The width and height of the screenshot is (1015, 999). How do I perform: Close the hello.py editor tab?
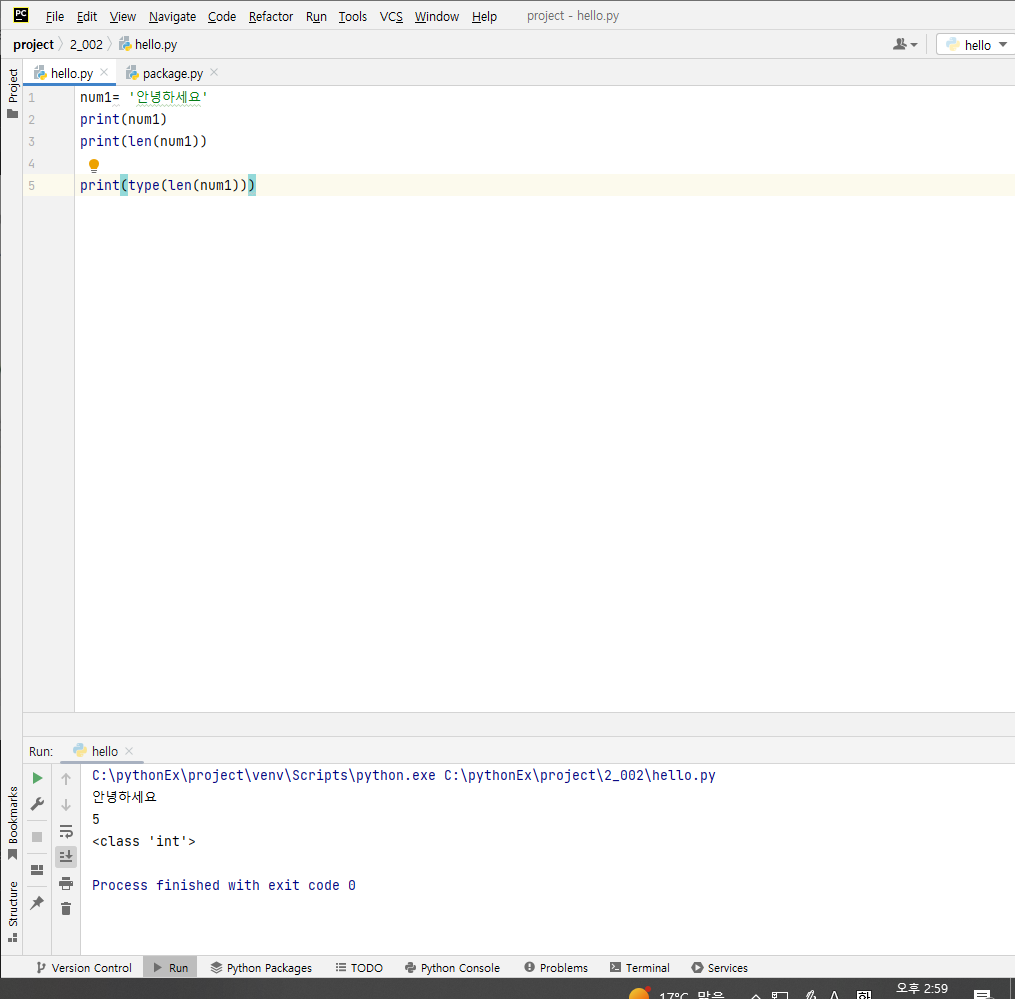pos(104,73)
